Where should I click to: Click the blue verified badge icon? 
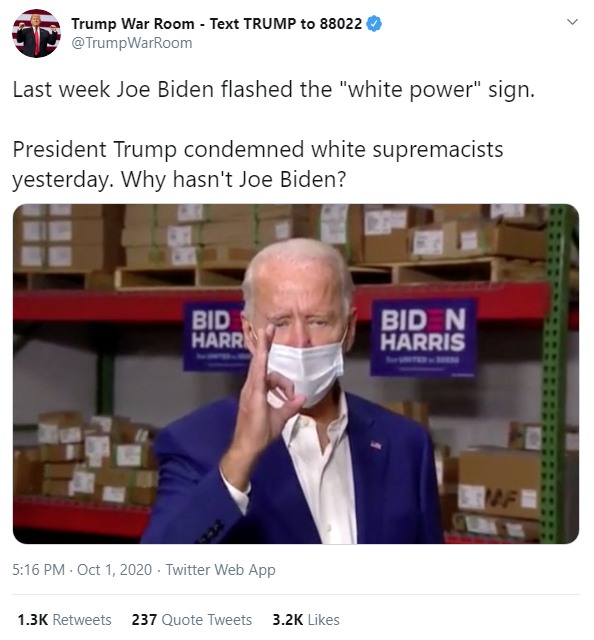374,24
